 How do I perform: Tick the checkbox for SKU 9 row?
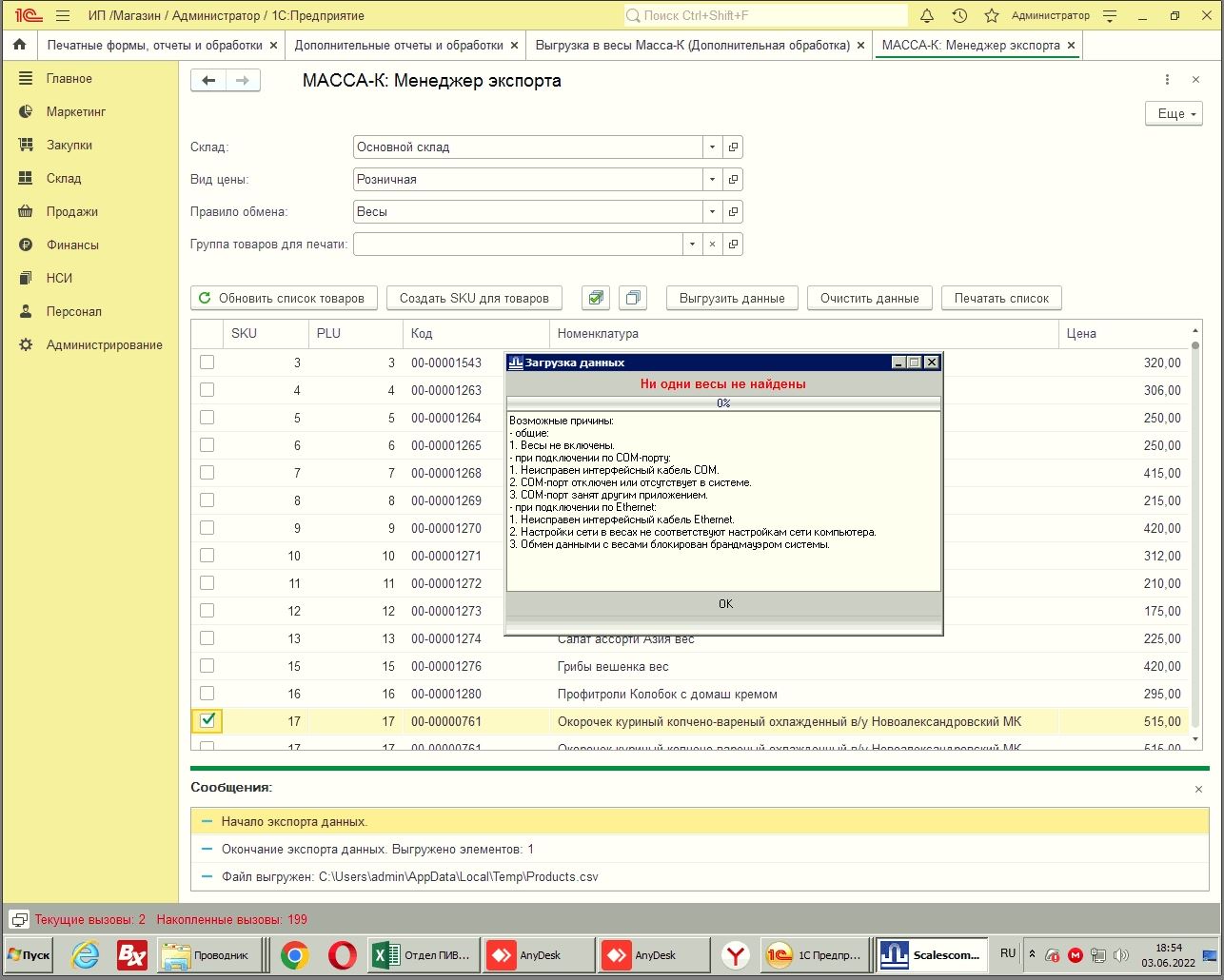207,528
